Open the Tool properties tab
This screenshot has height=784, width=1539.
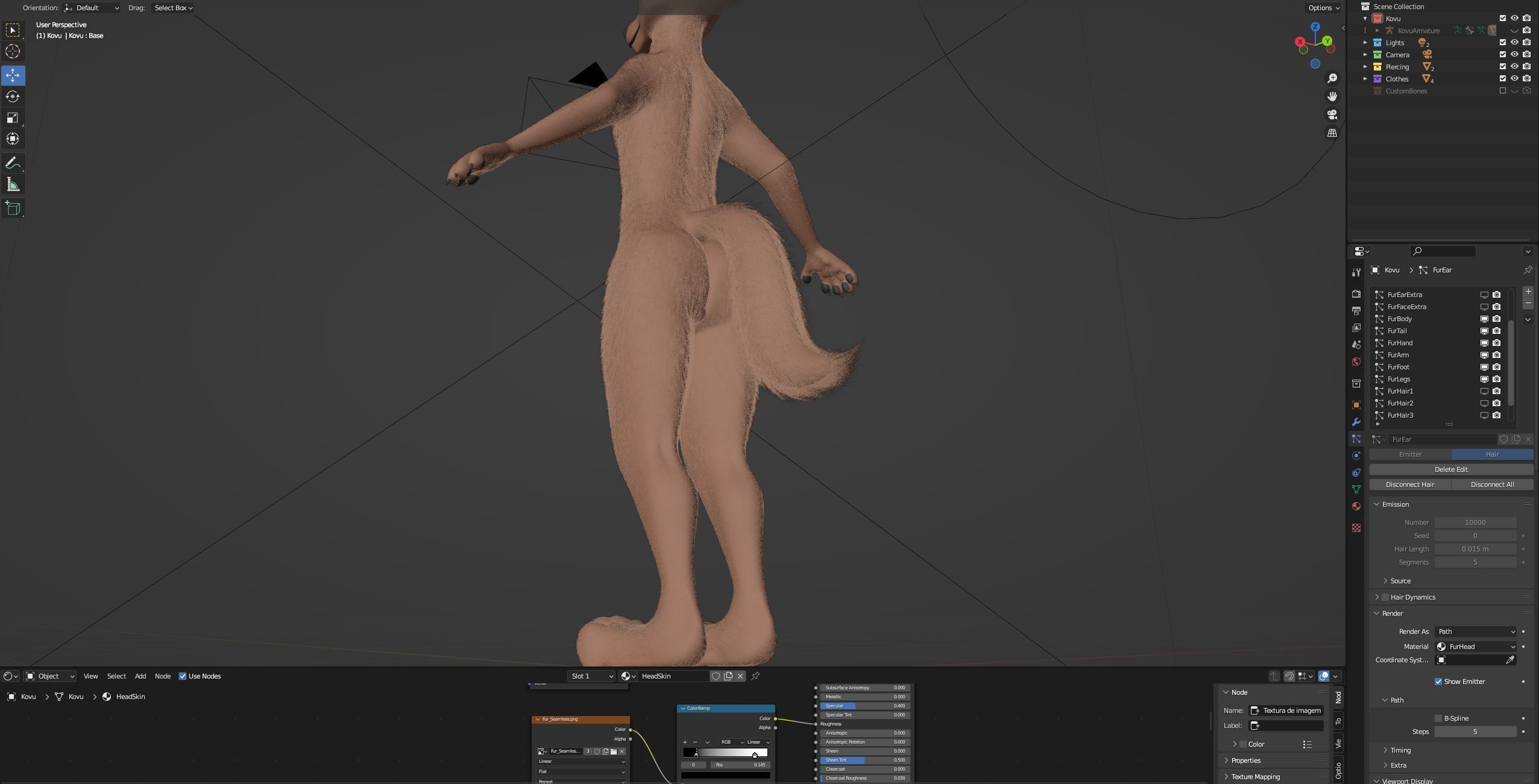pyautogui.click(x=1356, y=272)
